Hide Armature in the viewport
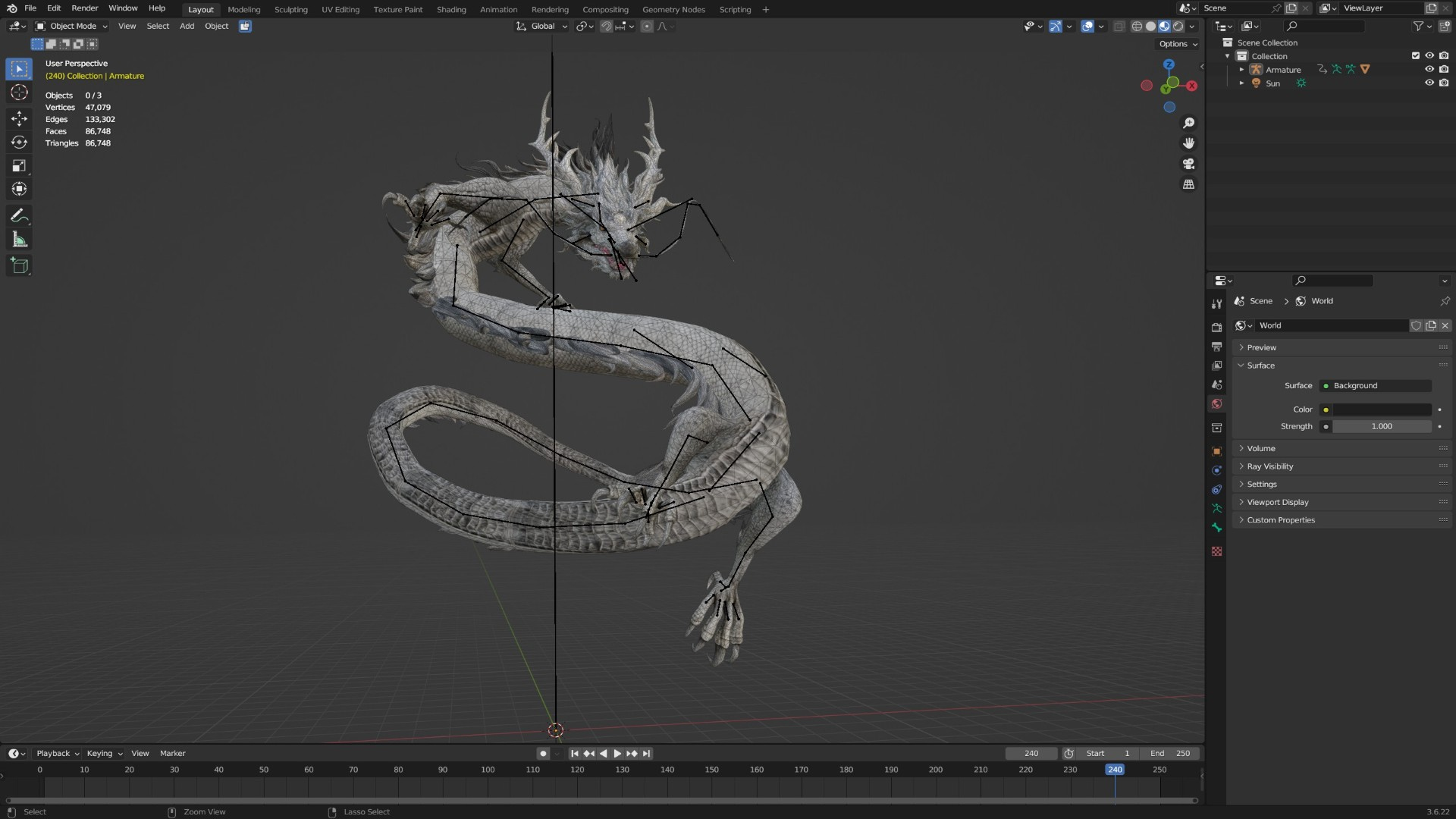This screenshot has width=1456, height=819. pos(1429,69)
